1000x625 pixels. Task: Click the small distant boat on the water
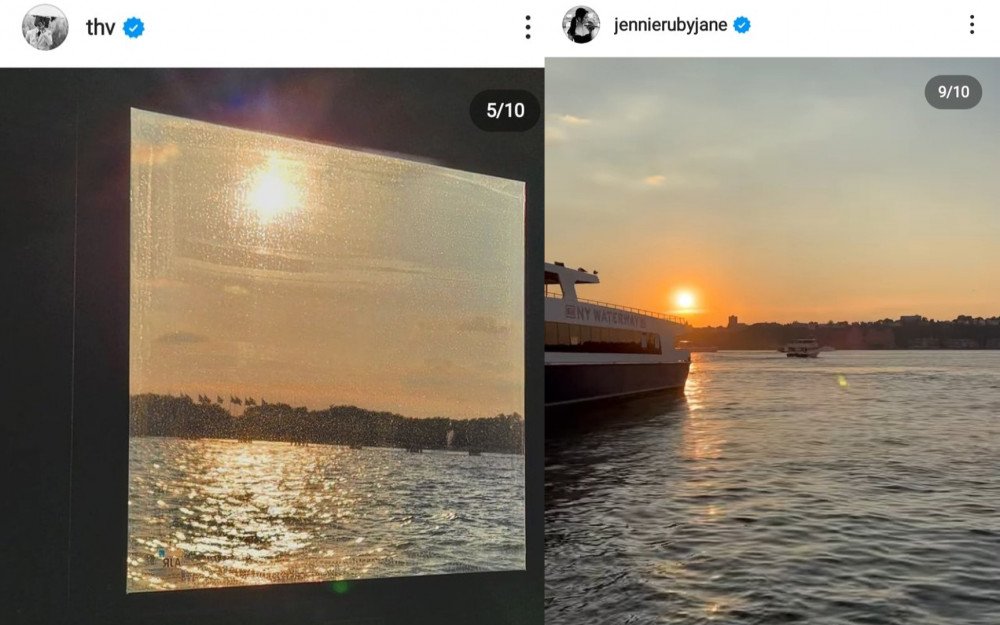(802, 348)
